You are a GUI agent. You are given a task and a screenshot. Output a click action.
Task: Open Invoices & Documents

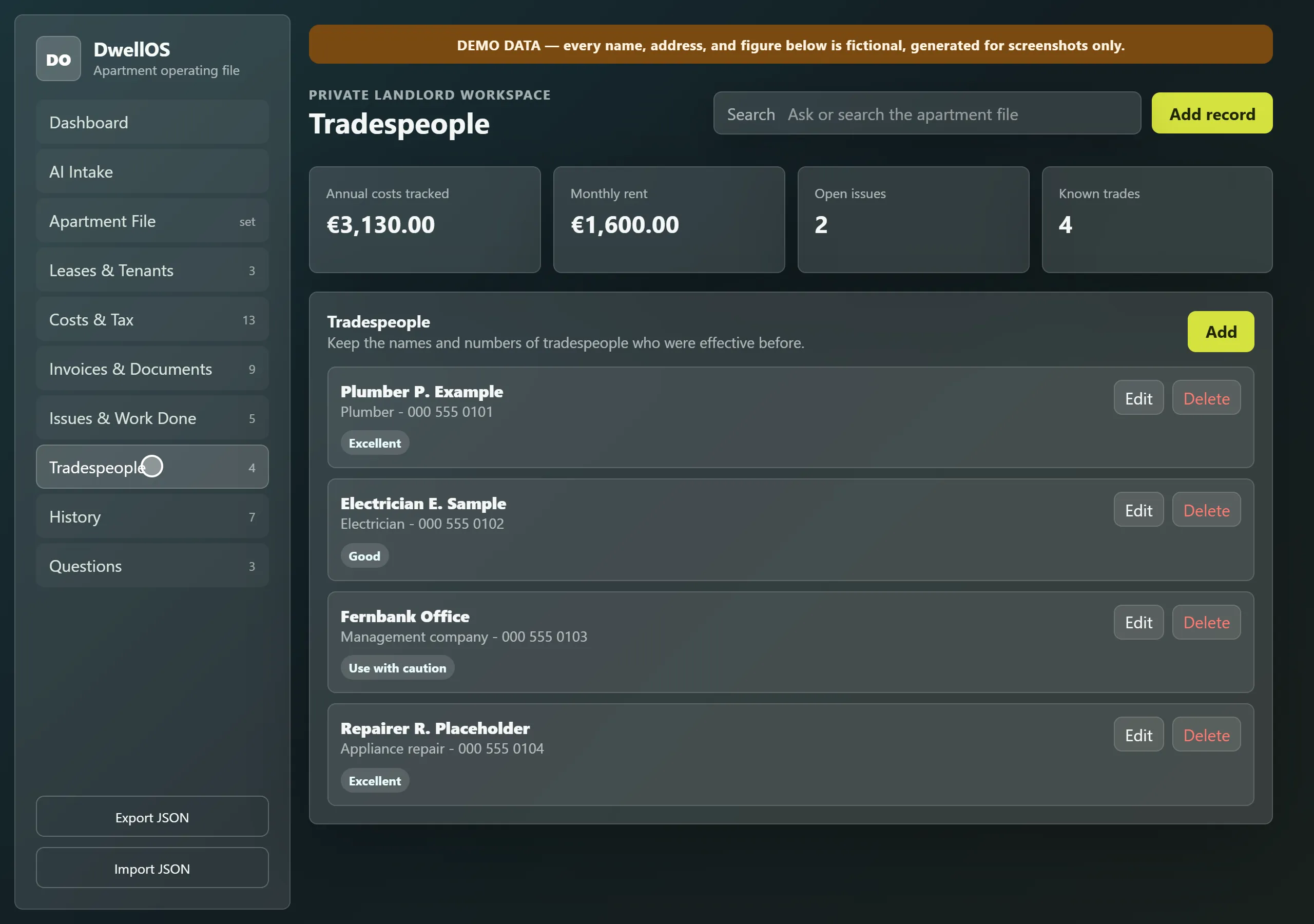[x=152, y=369]
